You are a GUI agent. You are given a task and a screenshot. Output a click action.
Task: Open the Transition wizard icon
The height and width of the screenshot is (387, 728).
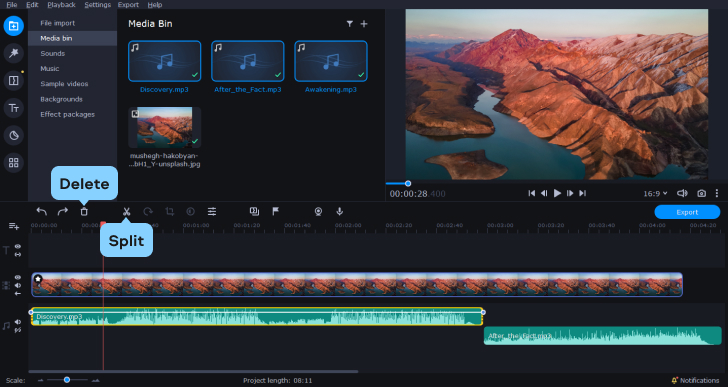point(254,212)
